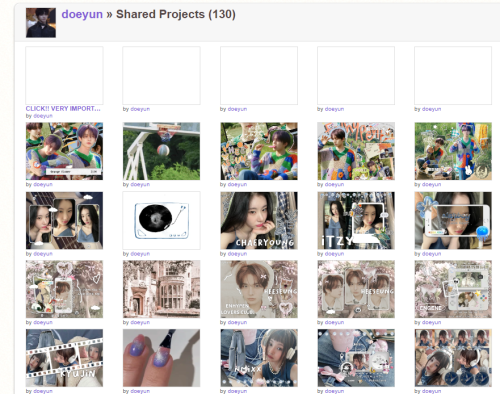Screen dimensions: 500x394
Task: Open the purple painted nails thumbnail
Action: [161, 358]
